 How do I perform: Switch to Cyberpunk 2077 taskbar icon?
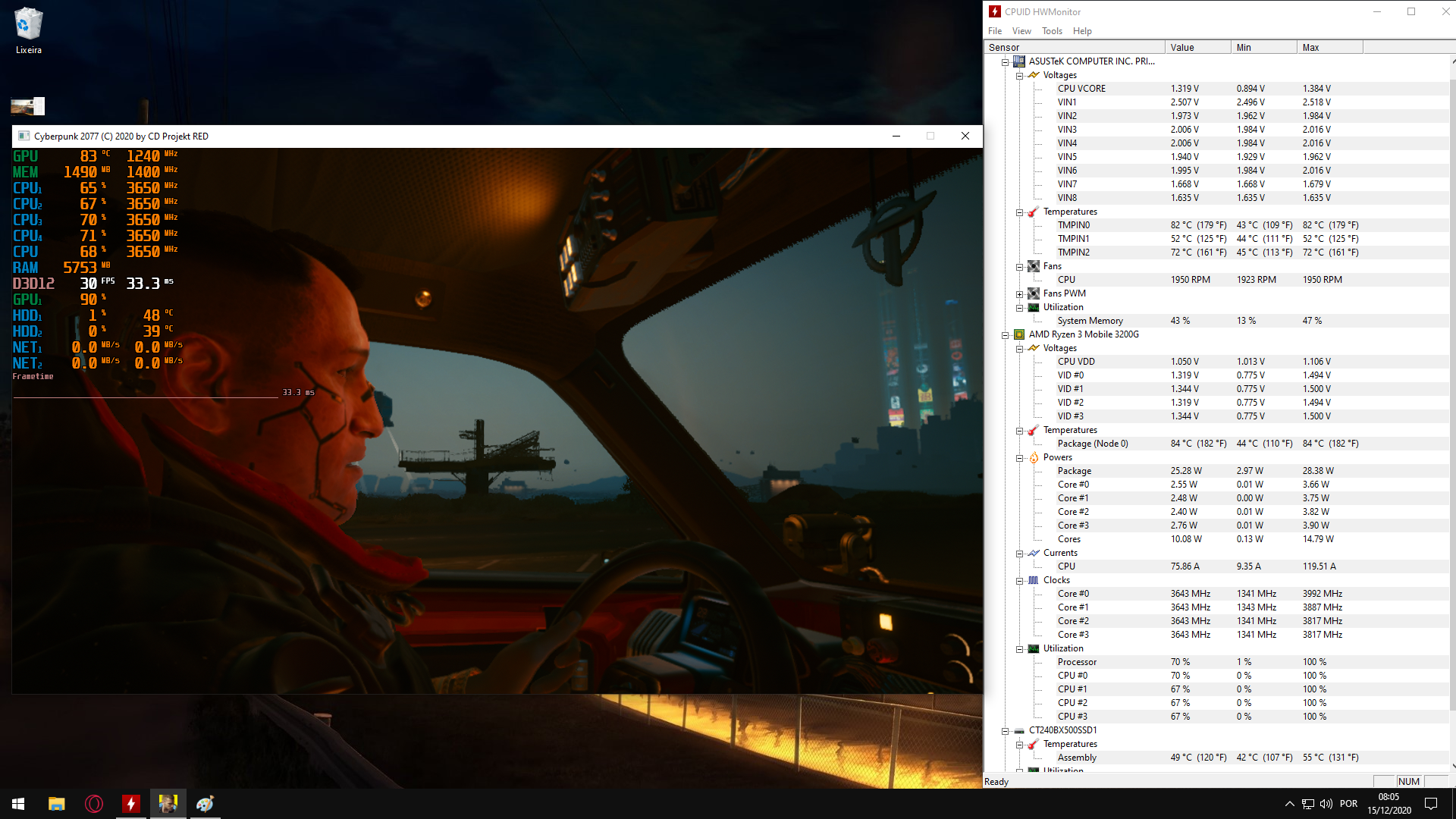168,804
